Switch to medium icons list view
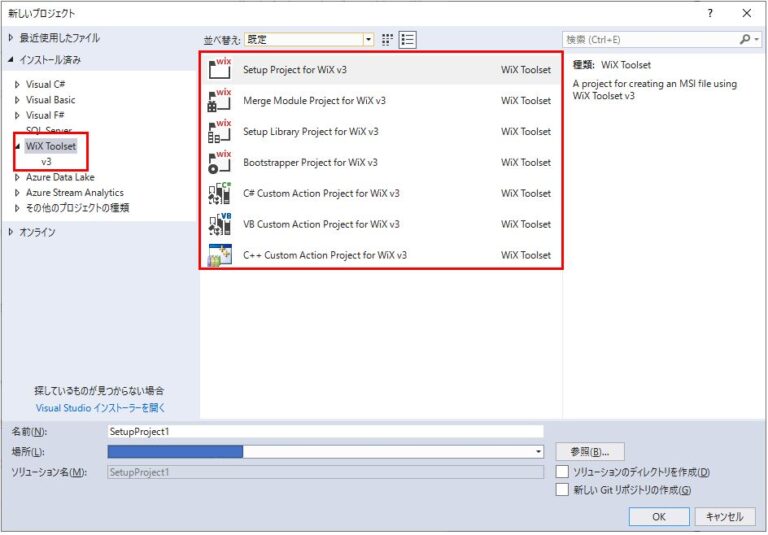Image resolution: width=768 pixels, height=535 pixels. (408, 40)
